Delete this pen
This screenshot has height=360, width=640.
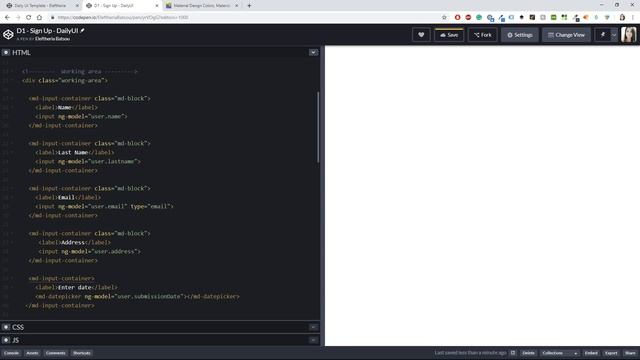point(529,353)
